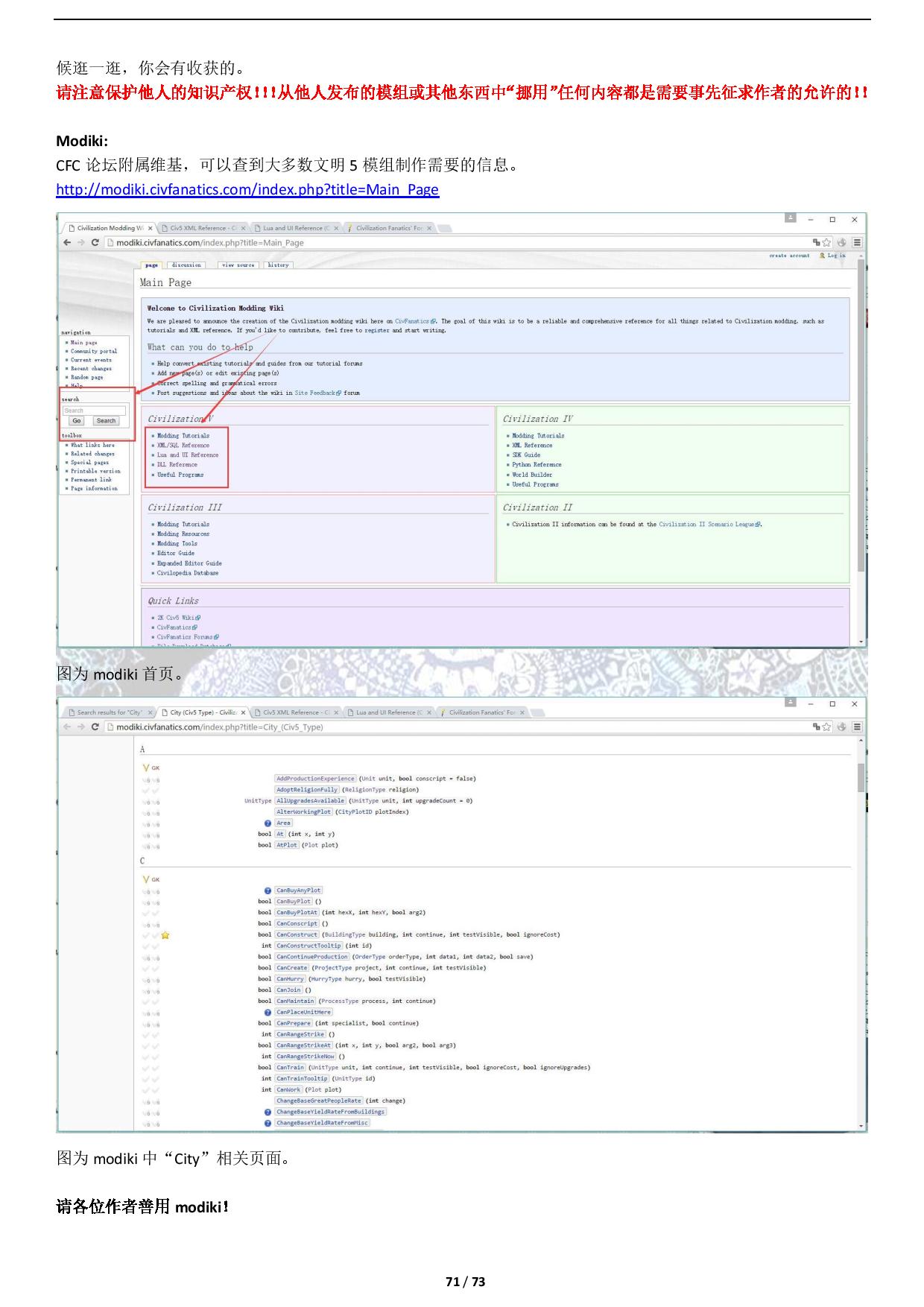Close Search results for "City" tab
Viewport: 924px width, 1307px height.
coord(150,712)
